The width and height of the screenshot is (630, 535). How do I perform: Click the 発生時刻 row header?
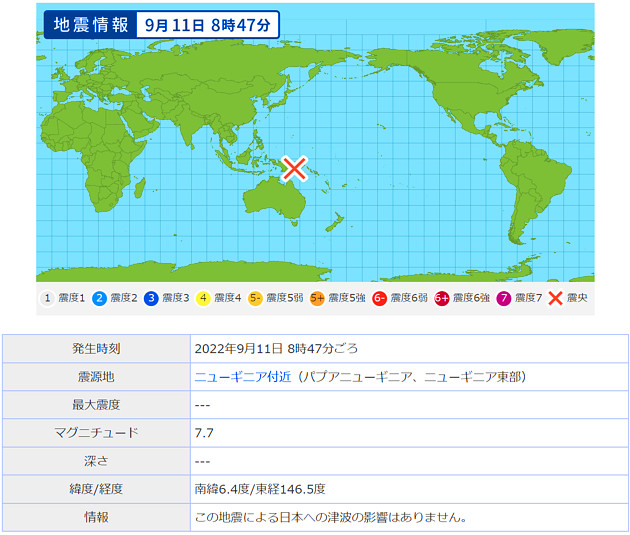pyautogui.click(x=96, y=348)
